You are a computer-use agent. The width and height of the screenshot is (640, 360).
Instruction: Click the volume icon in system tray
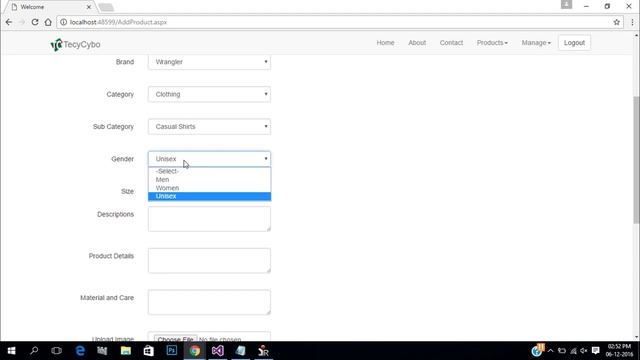[584, 351]
